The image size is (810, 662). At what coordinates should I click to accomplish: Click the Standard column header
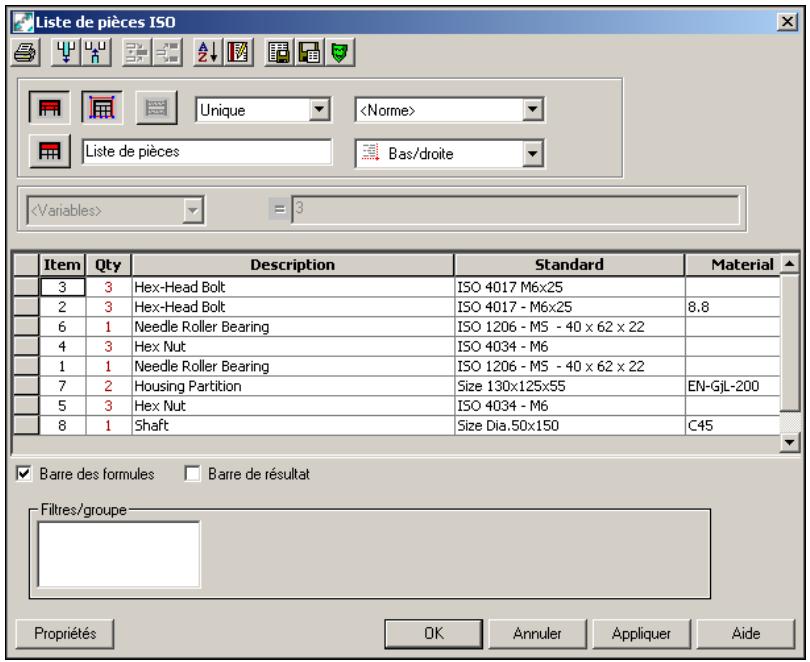click(x=569, y=265)
